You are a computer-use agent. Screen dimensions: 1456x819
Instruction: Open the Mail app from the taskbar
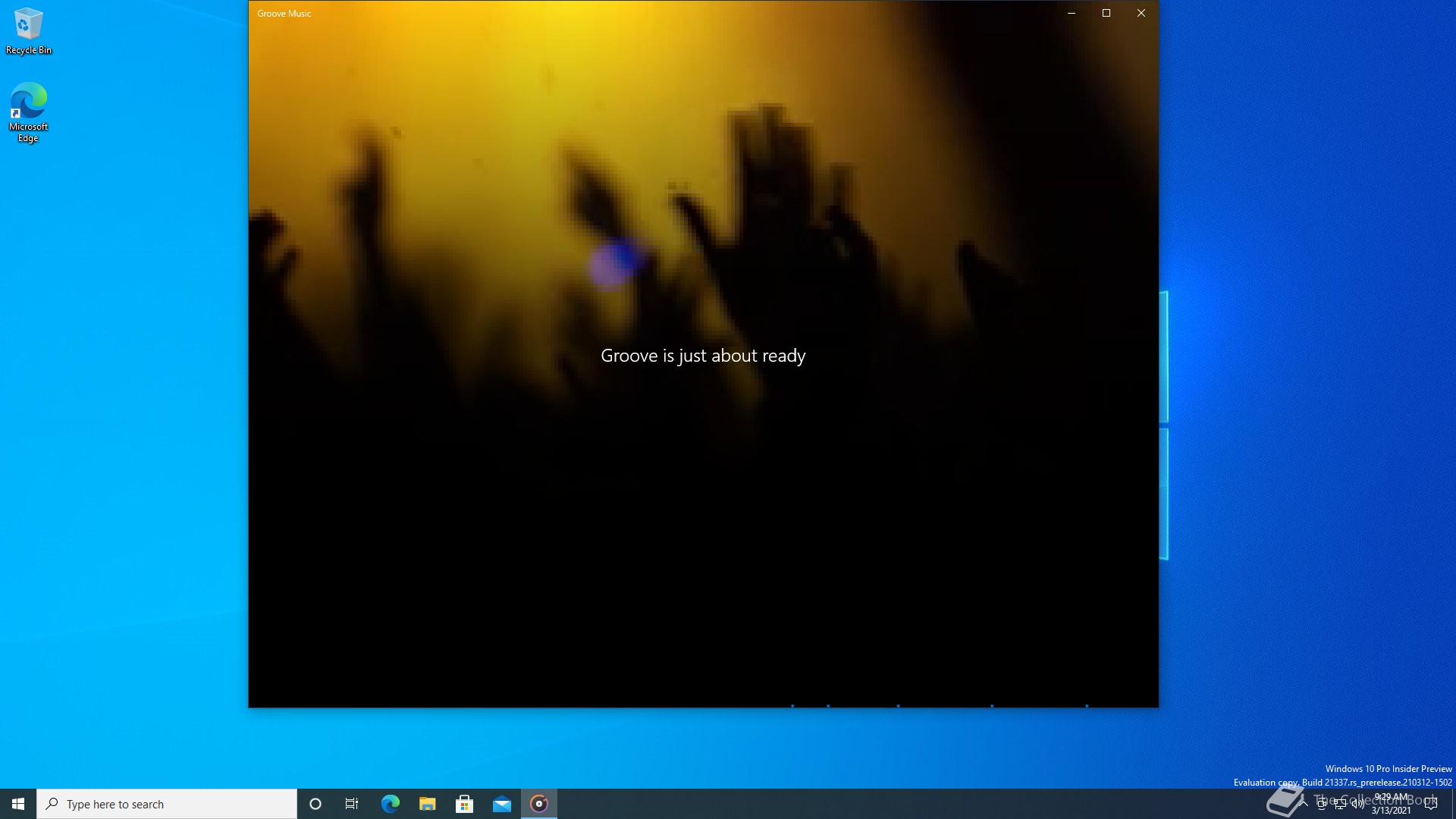coord(501,804)
